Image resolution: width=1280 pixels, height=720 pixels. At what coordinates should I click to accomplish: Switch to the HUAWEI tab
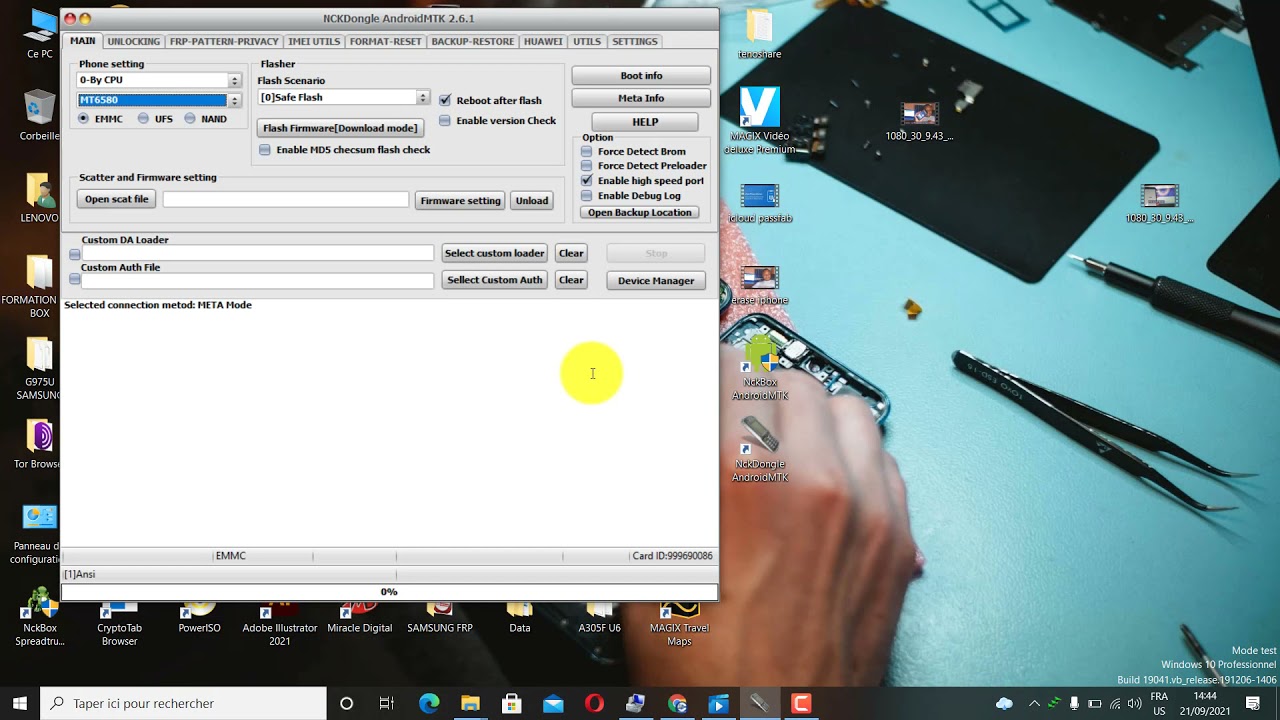(x=543, y=42)
